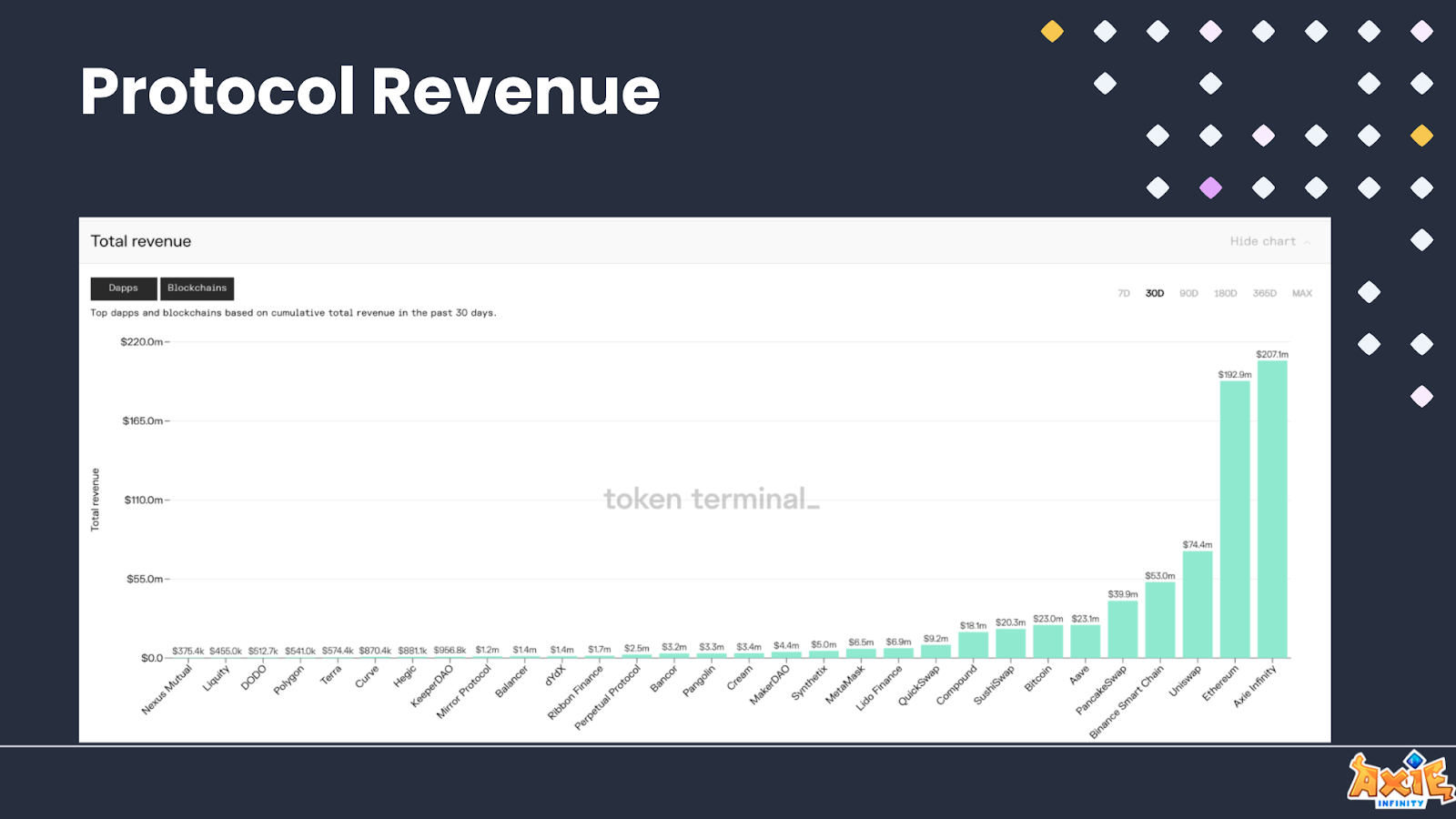Click the Total revenue heading

(x=141, y=241)
